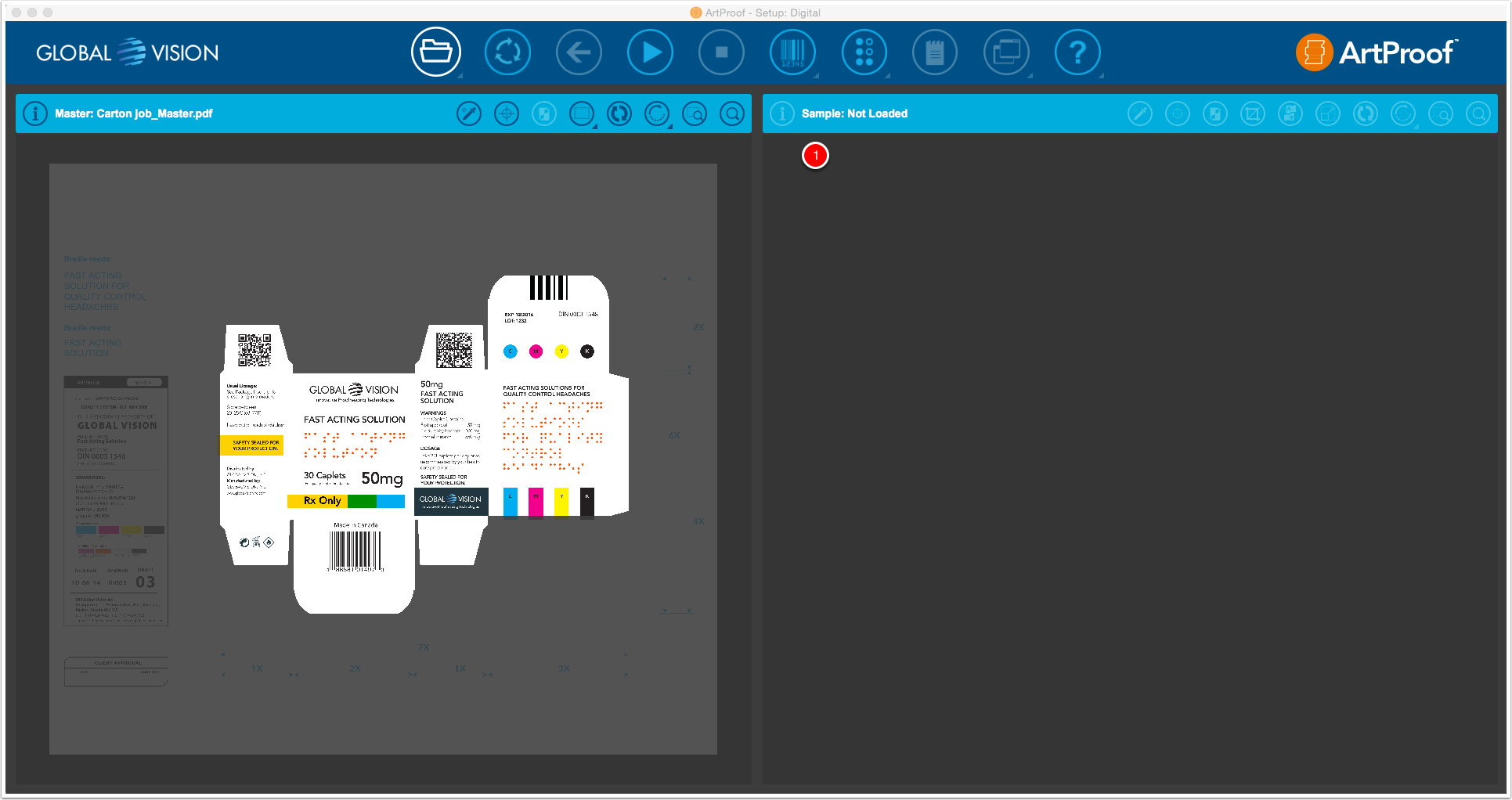Open the Master panel rectangle selection tool
The width and height of the screenshot is (1512, 800).
pyautogui.click(x=582, y=114)
